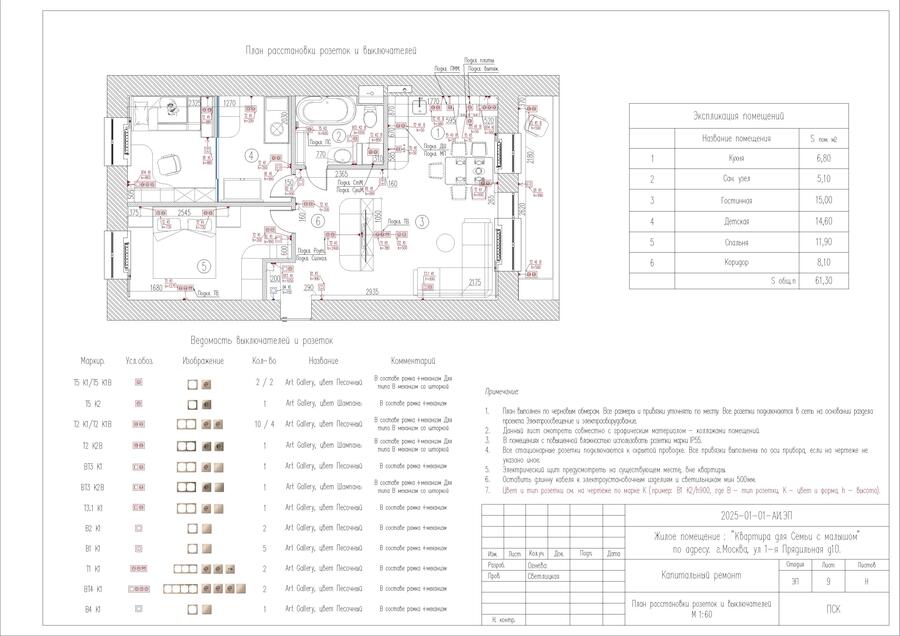Select the office chair in the children's room

pos(168,164)
